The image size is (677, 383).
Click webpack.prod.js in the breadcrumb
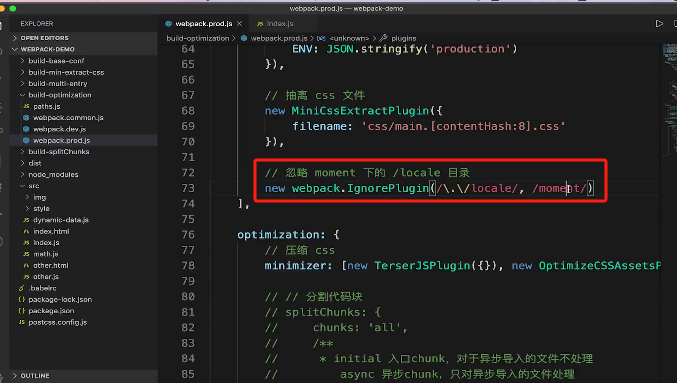tap(279, 38)
